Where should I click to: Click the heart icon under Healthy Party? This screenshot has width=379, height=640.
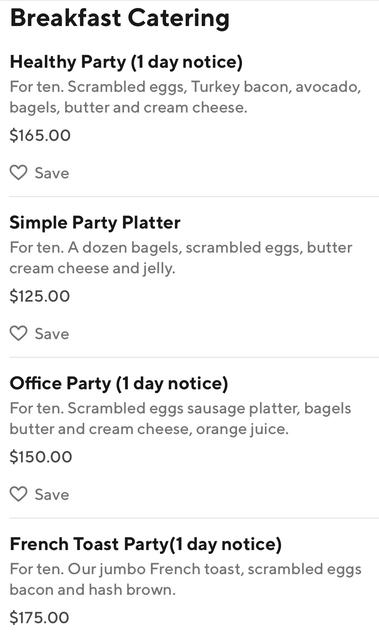[x=18, y=173]
